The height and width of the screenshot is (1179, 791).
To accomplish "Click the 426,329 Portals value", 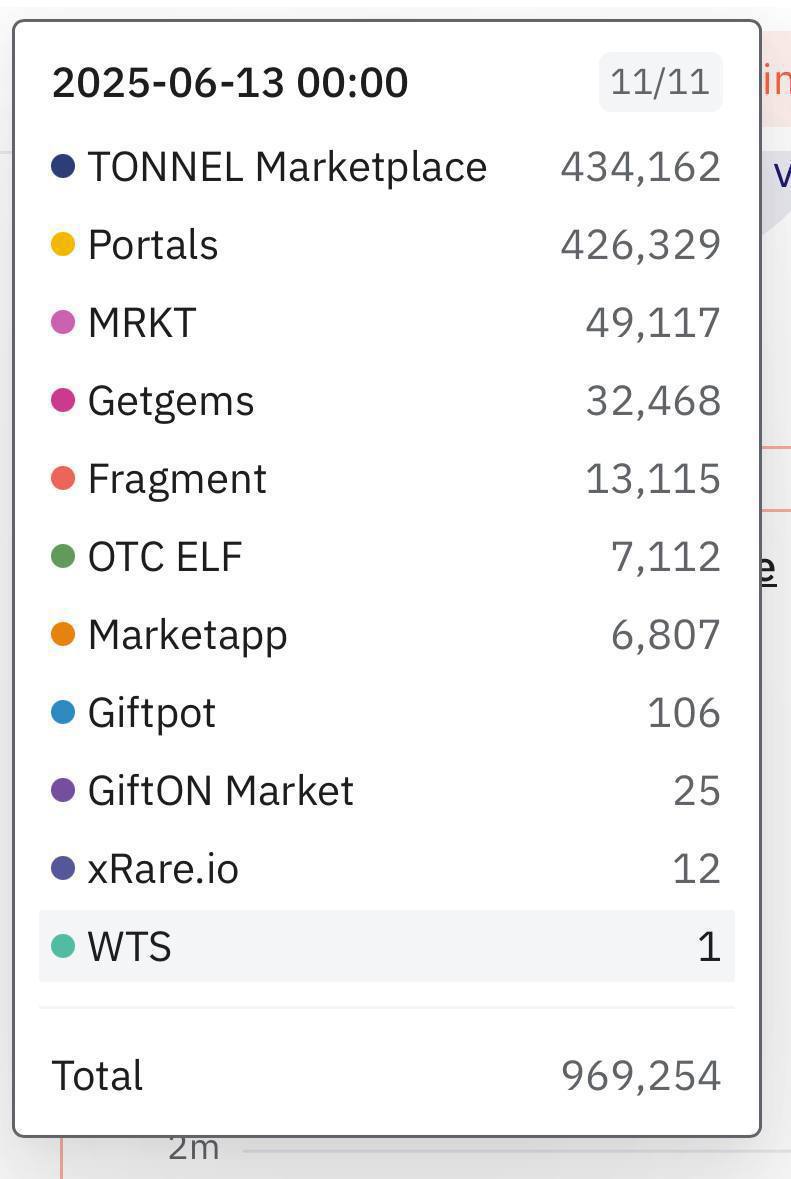I will click(641, 245).
